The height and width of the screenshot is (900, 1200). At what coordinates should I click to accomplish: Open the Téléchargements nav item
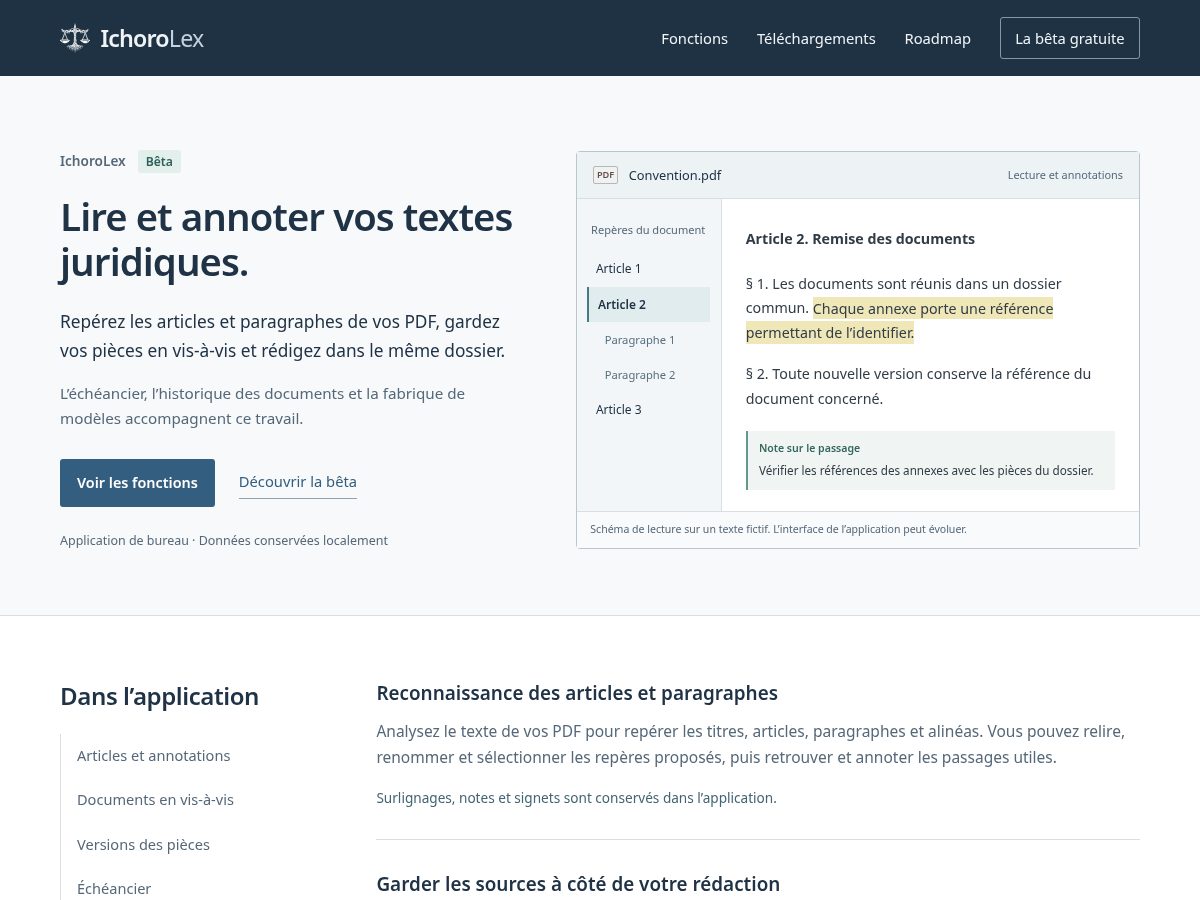[816, 39]
